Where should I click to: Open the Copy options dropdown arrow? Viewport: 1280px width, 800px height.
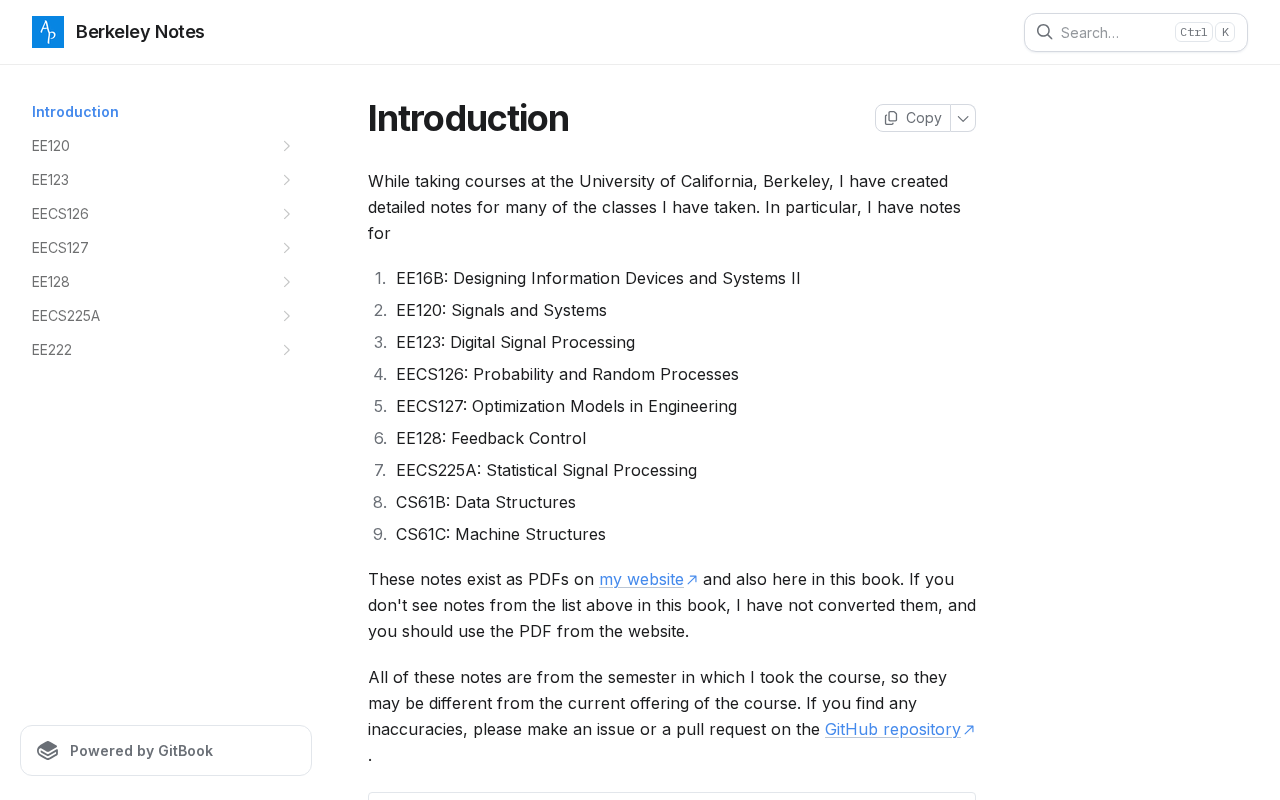pos(963,118)
